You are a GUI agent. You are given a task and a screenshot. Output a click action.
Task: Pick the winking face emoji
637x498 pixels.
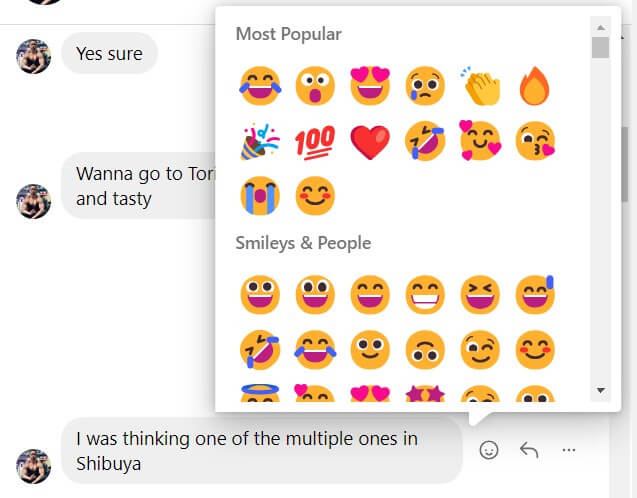pyautogui.click(x=479, y=349)
